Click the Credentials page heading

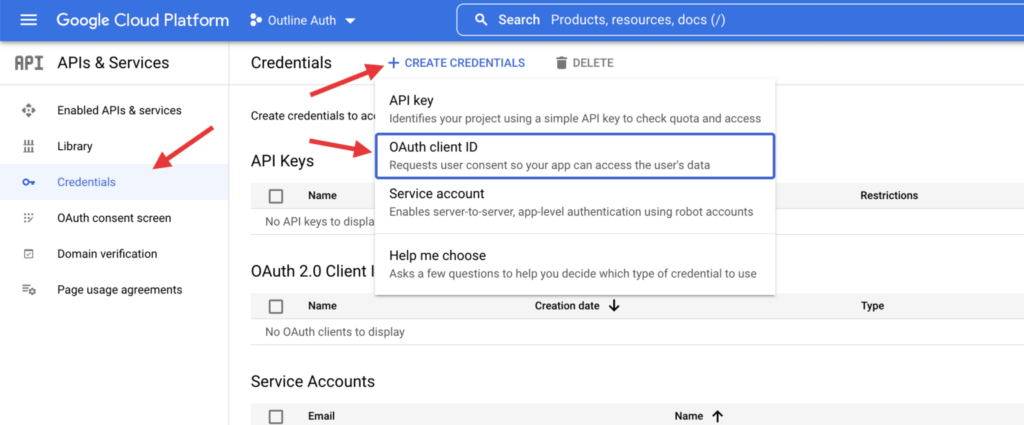[x=291, y=63]
